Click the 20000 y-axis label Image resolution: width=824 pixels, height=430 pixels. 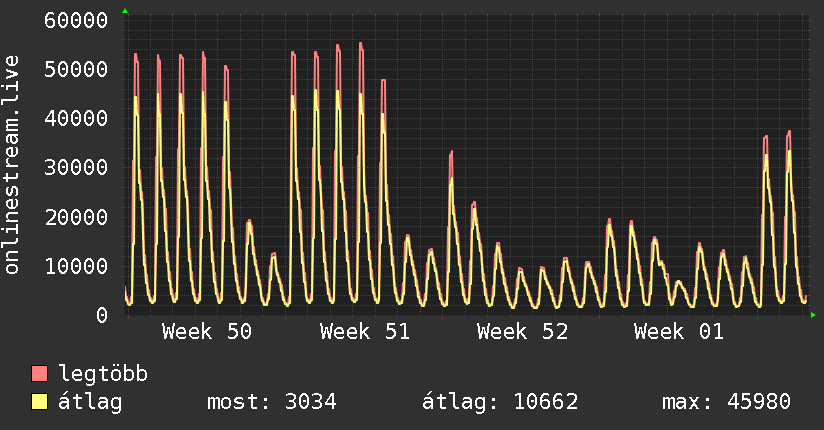coord(76,217)
